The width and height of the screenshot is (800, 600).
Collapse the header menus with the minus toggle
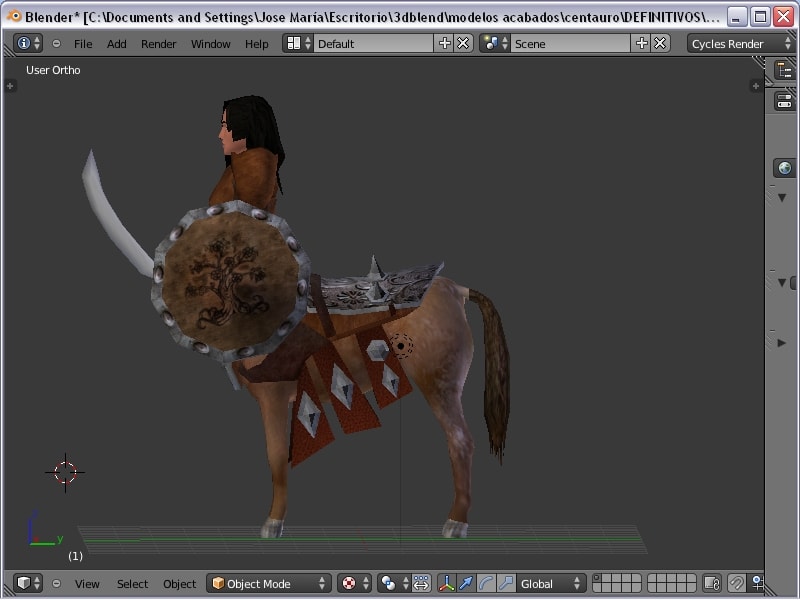[56, 43]
